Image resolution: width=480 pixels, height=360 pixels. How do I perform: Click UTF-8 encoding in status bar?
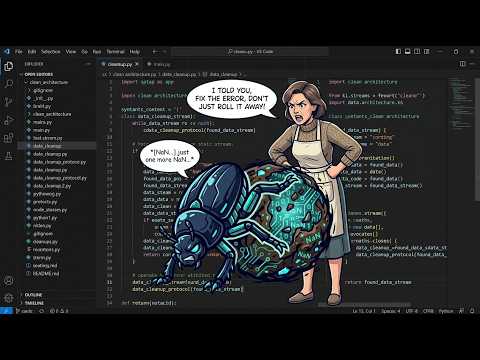(x=412, y=311)
